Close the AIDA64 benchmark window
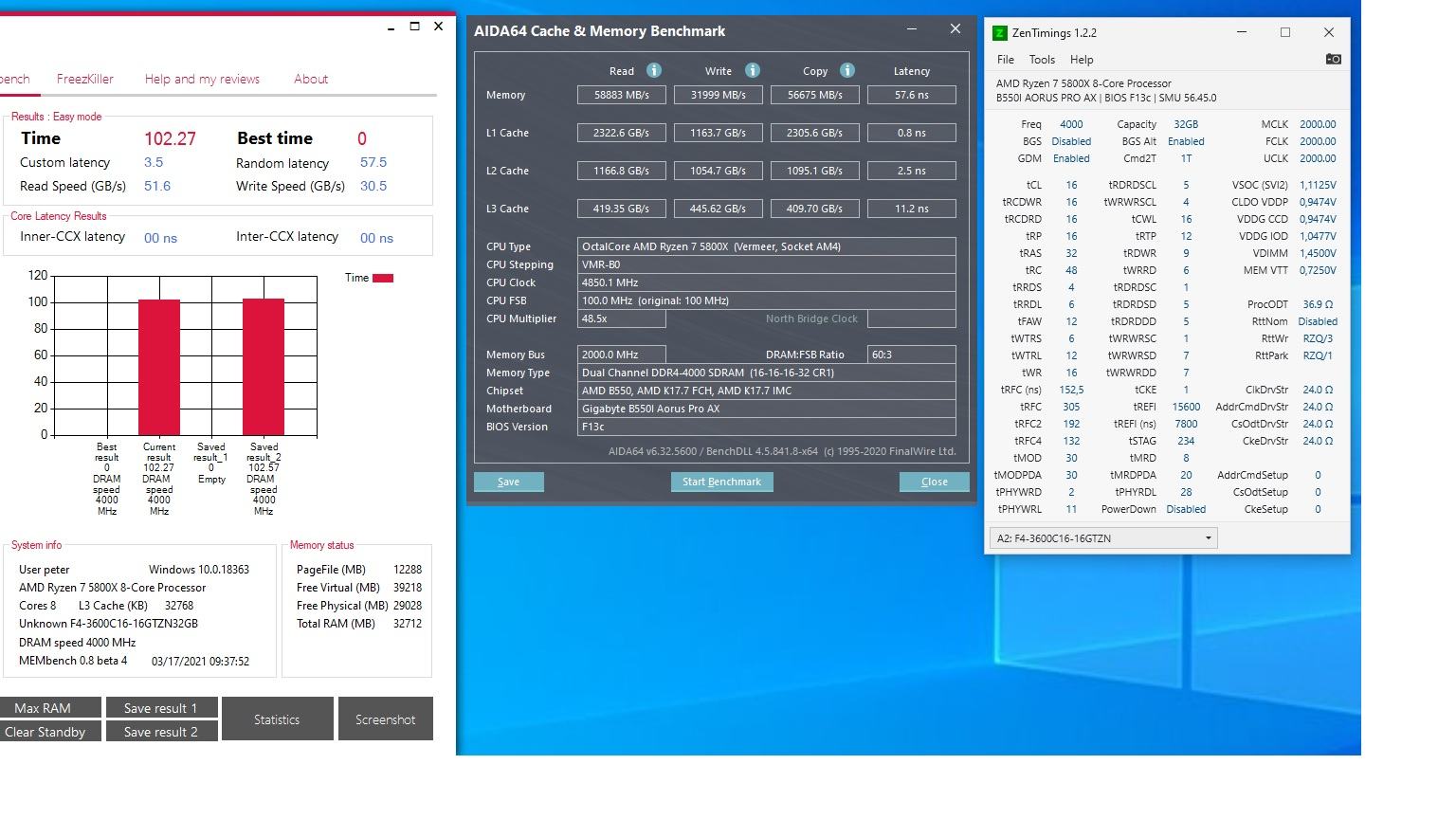 pos(955,29)
